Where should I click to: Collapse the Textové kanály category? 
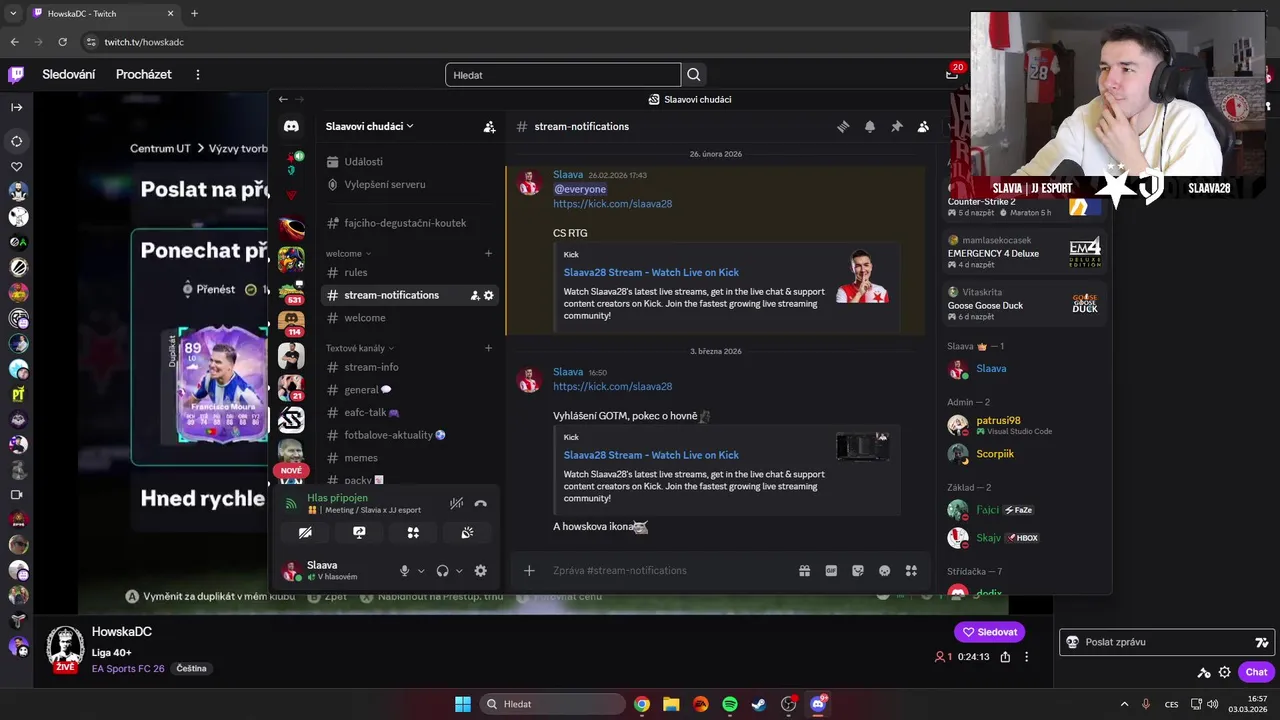tap(360, 348)
